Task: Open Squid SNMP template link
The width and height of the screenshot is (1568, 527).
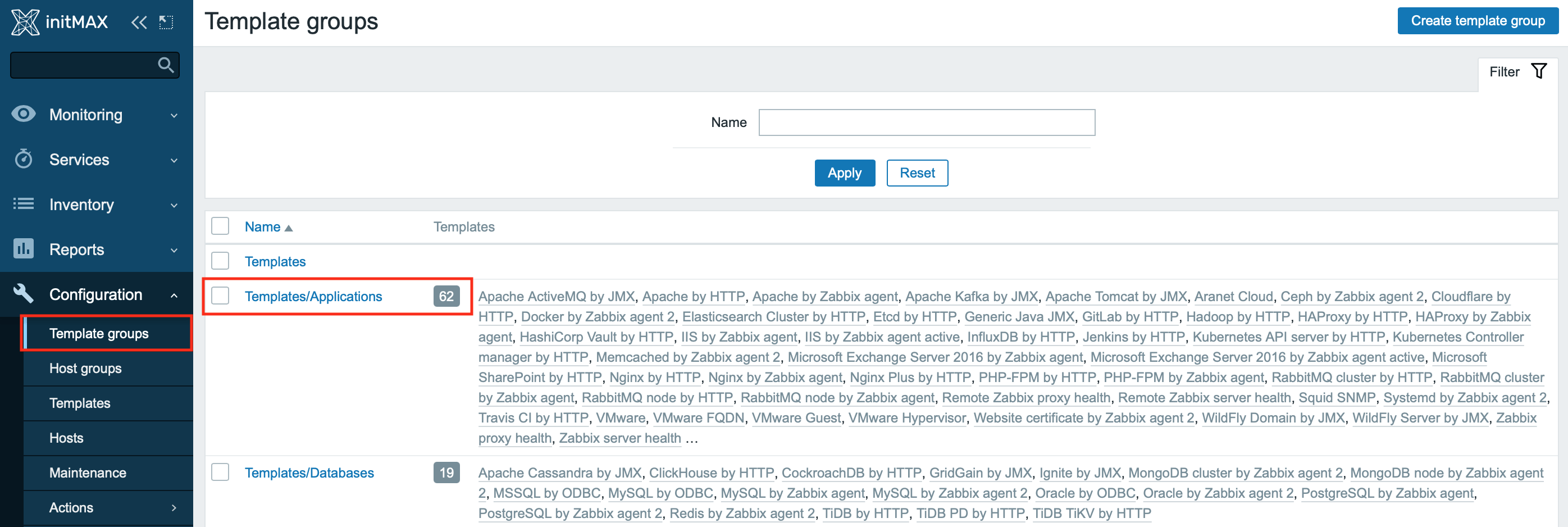Action: (1337, 398)
